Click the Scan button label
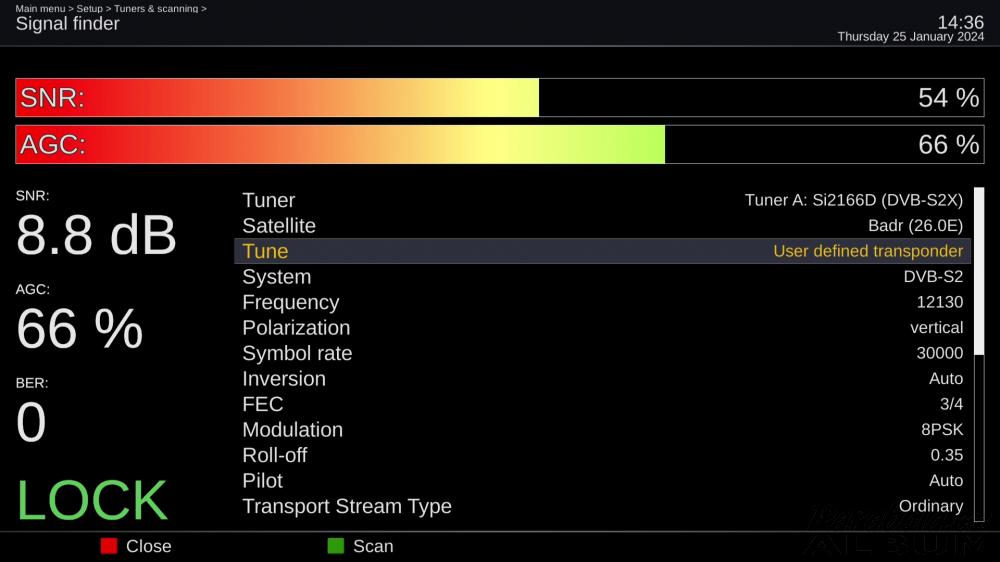1000x562 pixels. [373, 546]
